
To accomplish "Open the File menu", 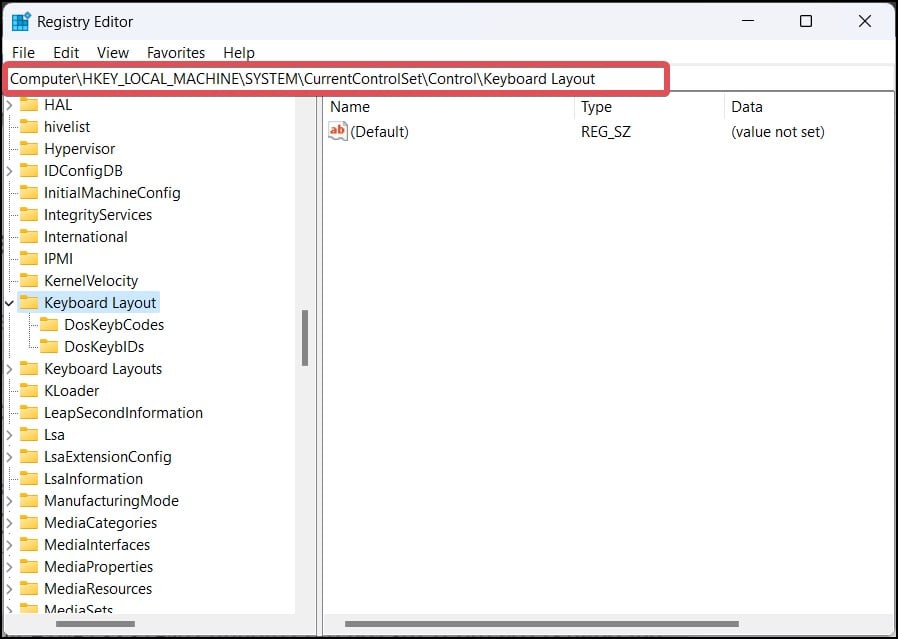I will [23, 53].
